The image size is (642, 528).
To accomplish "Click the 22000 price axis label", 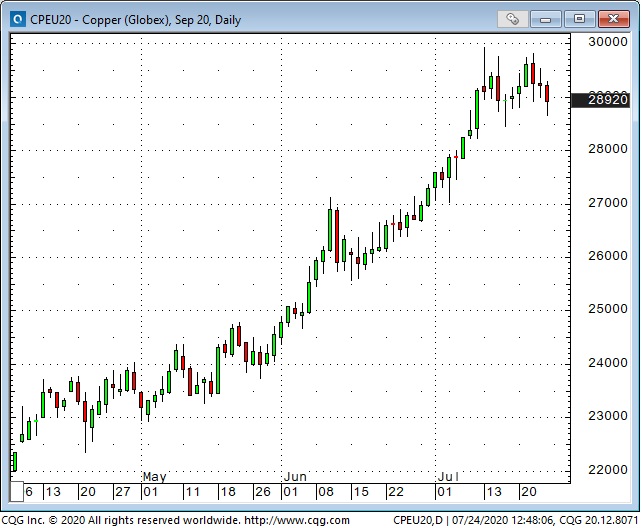I will [608, 469].
